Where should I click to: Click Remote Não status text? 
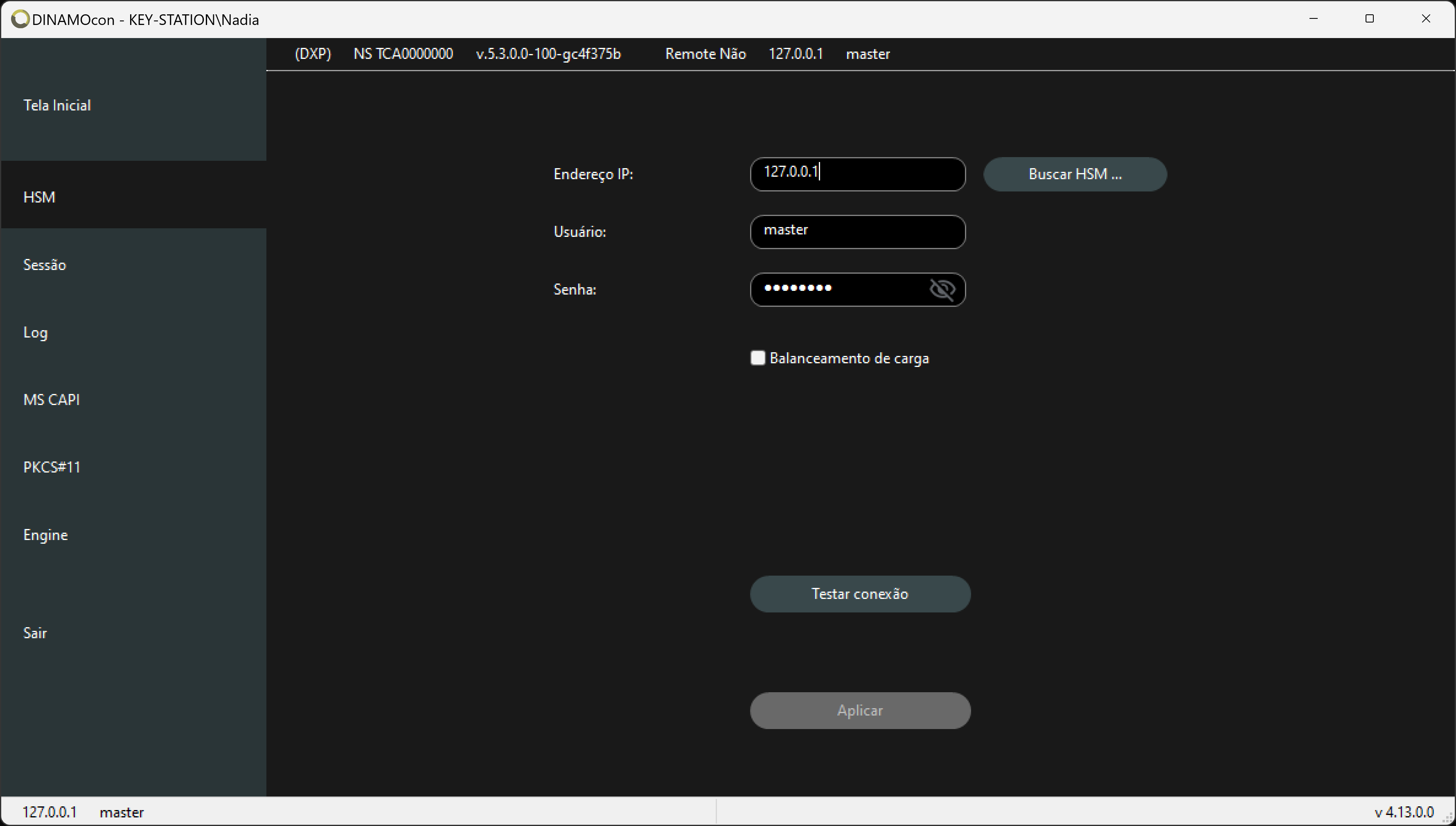(705, 54)
